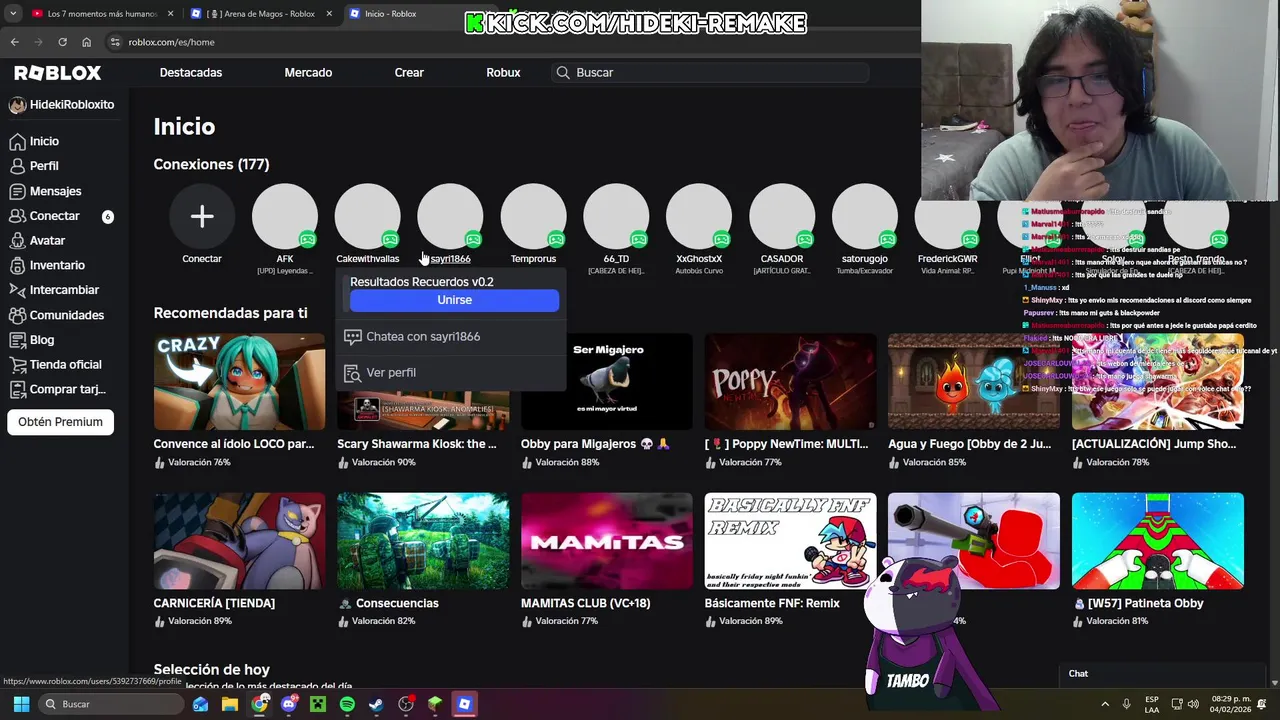Viewport: 1280px width, 720px height.
Task: Open the XxGhostxX connection avatar
Action: tap(699, 216)
